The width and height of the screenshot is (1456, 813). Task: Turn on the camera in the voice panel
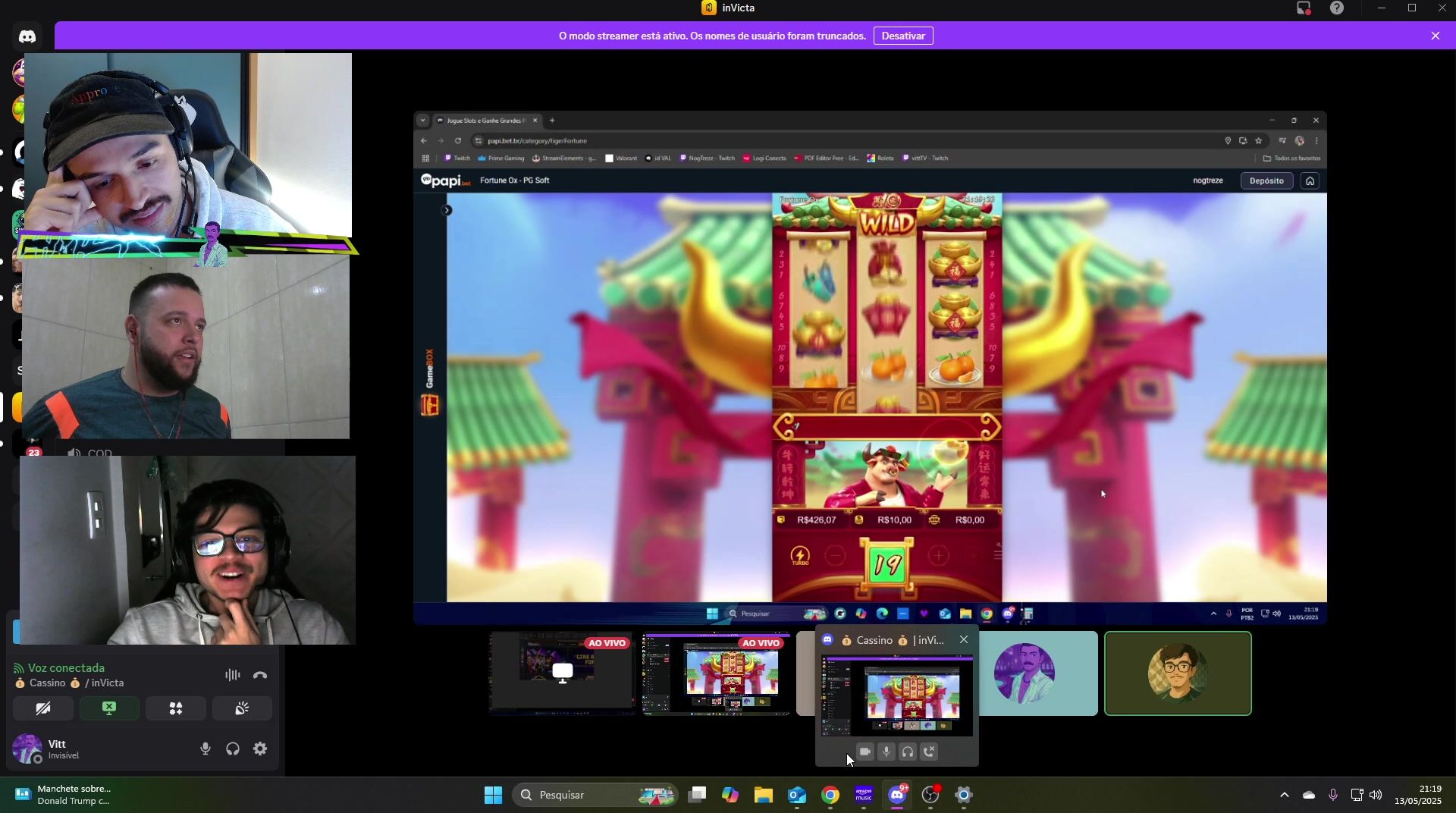coord(43,708)
